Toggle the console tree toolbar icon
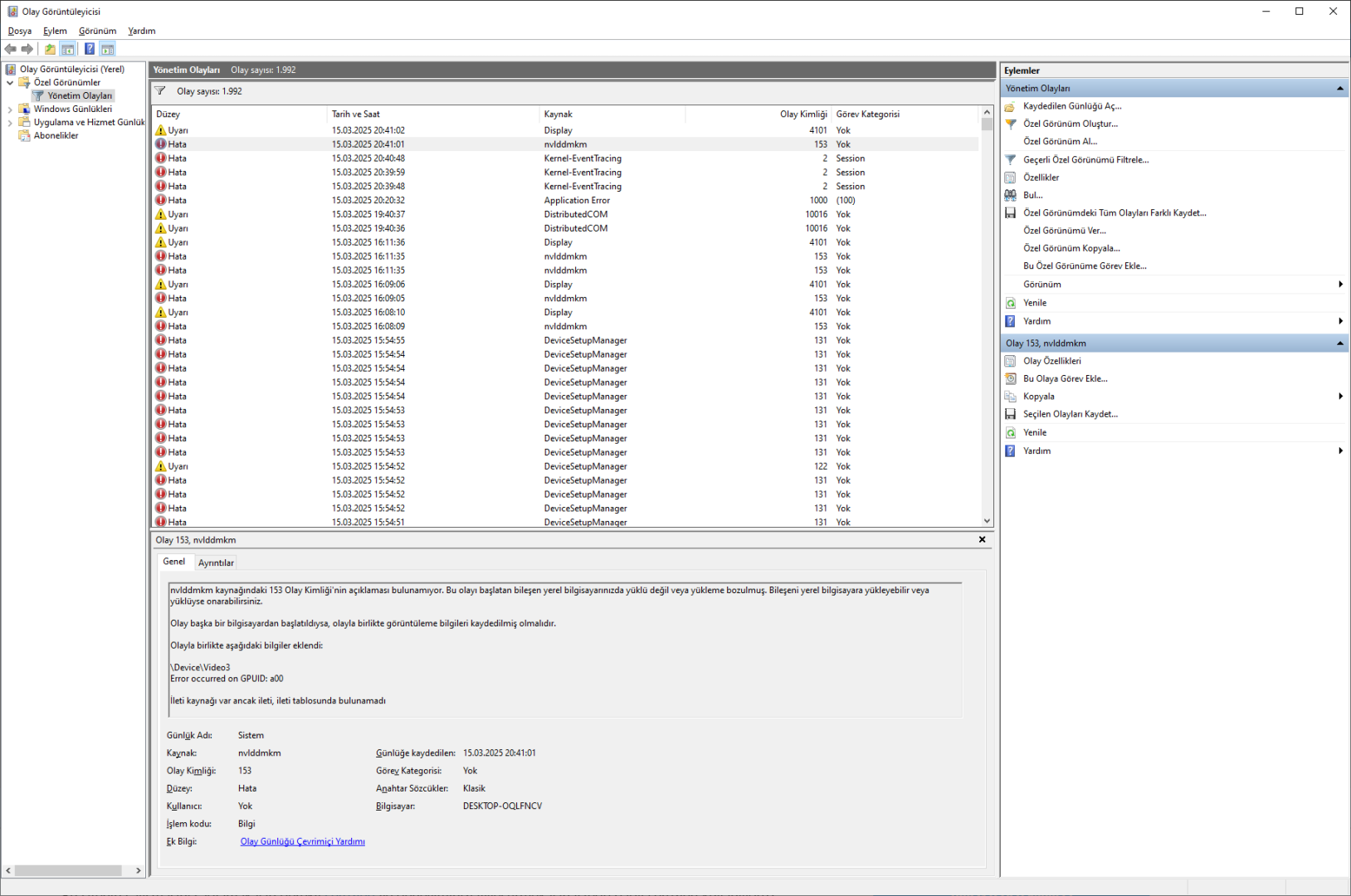Viewport: 1351px width, 896px height. (68, 49)
